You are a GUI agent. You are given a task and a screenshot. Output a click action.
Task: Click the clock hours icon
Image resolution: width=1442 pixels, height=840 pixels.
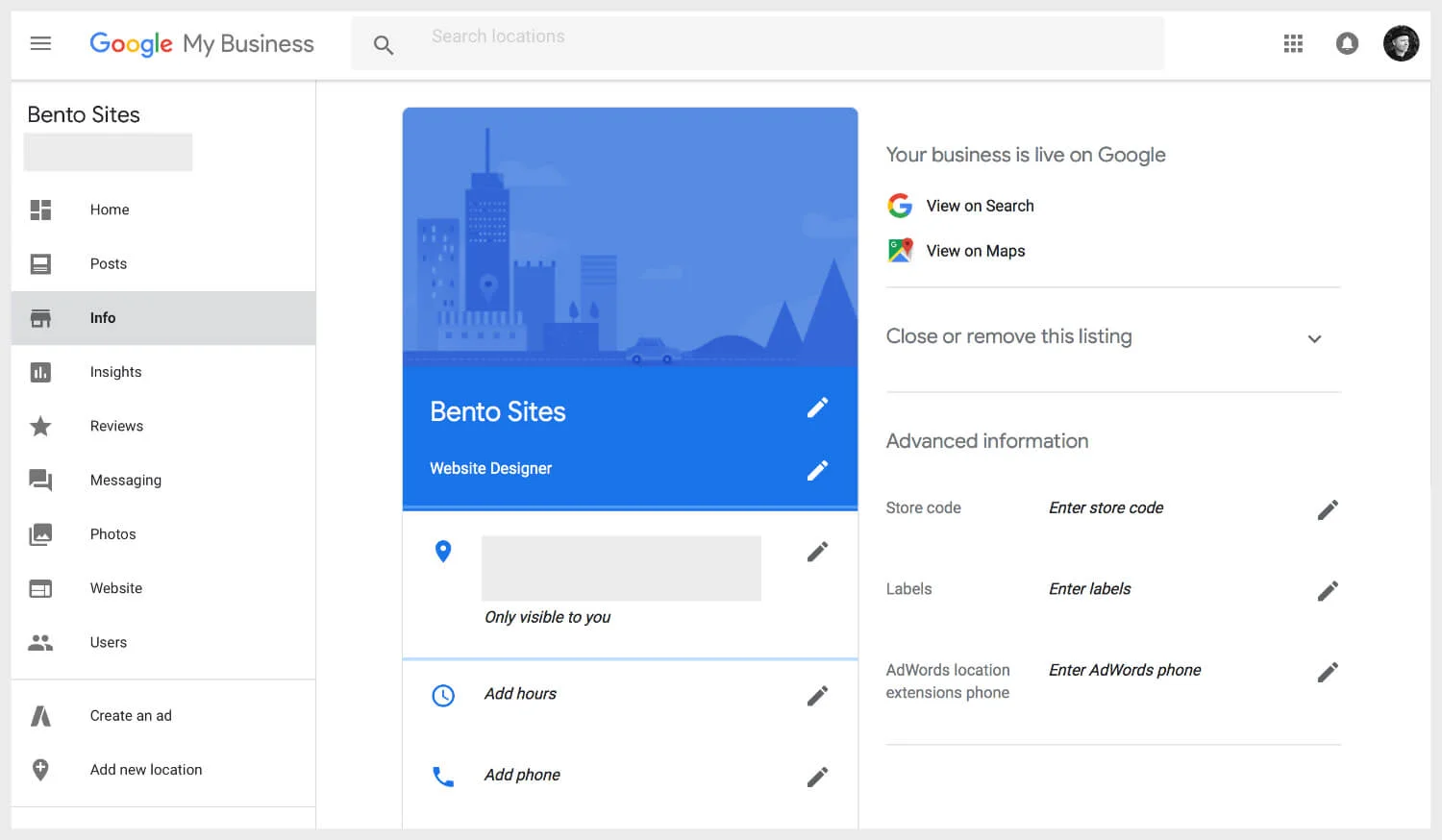point(443,695)
